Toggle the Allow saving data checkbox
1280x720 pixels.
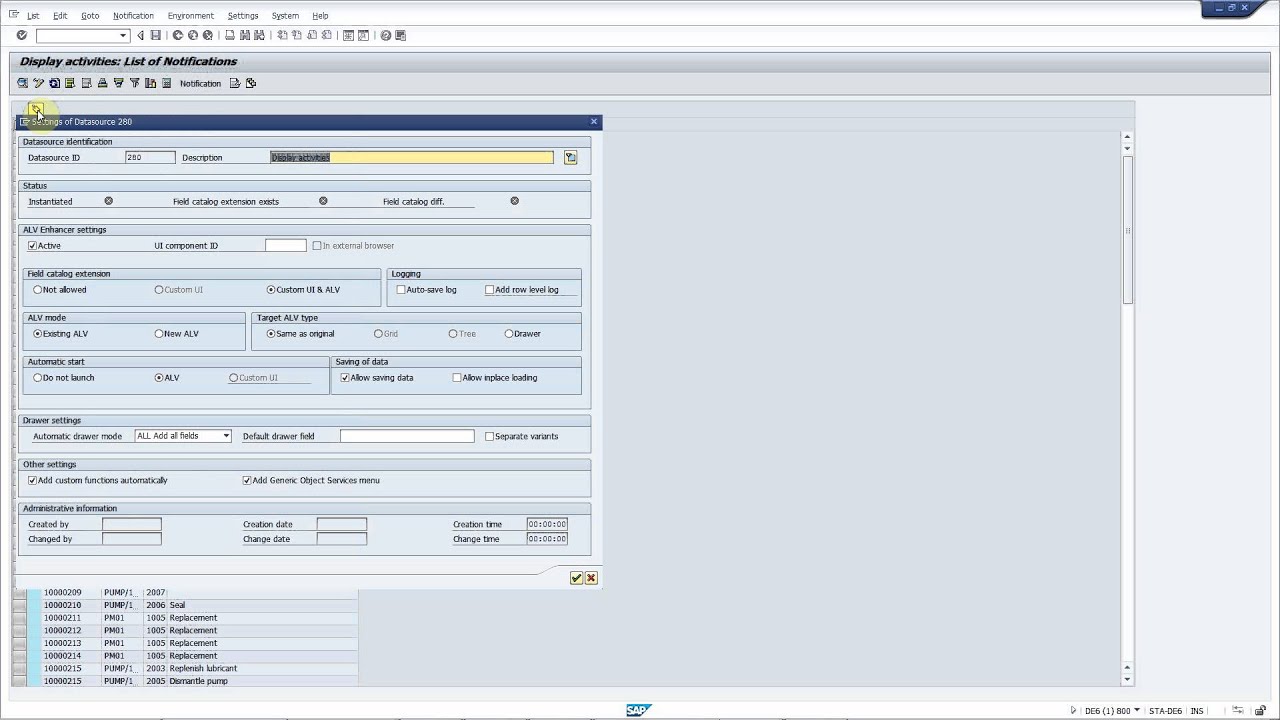coord(345,378)
